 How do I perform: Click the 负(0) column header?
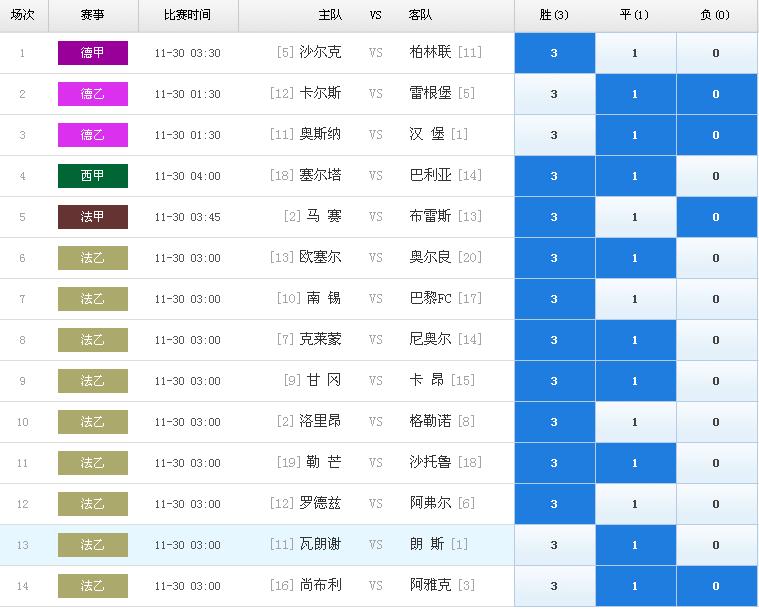point(715,15)
